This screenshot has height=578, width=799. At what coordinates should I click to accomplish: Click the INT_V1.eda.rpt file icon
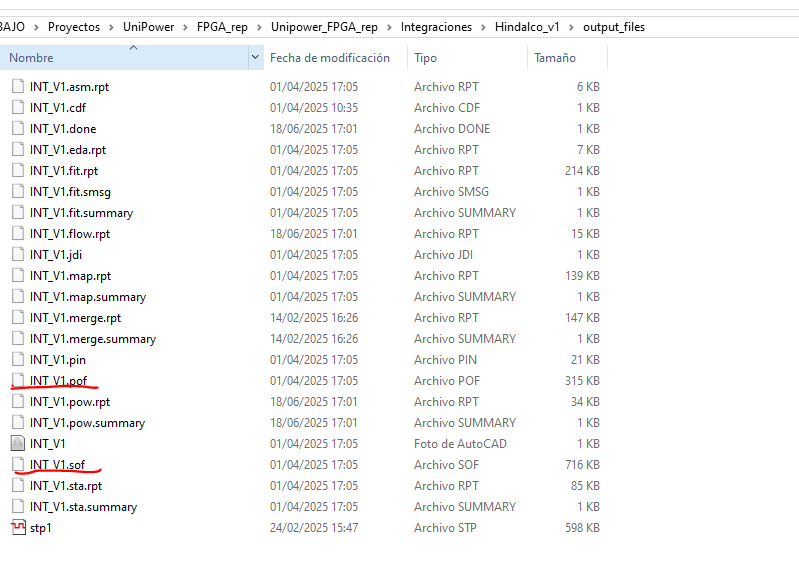pos(18,149)
